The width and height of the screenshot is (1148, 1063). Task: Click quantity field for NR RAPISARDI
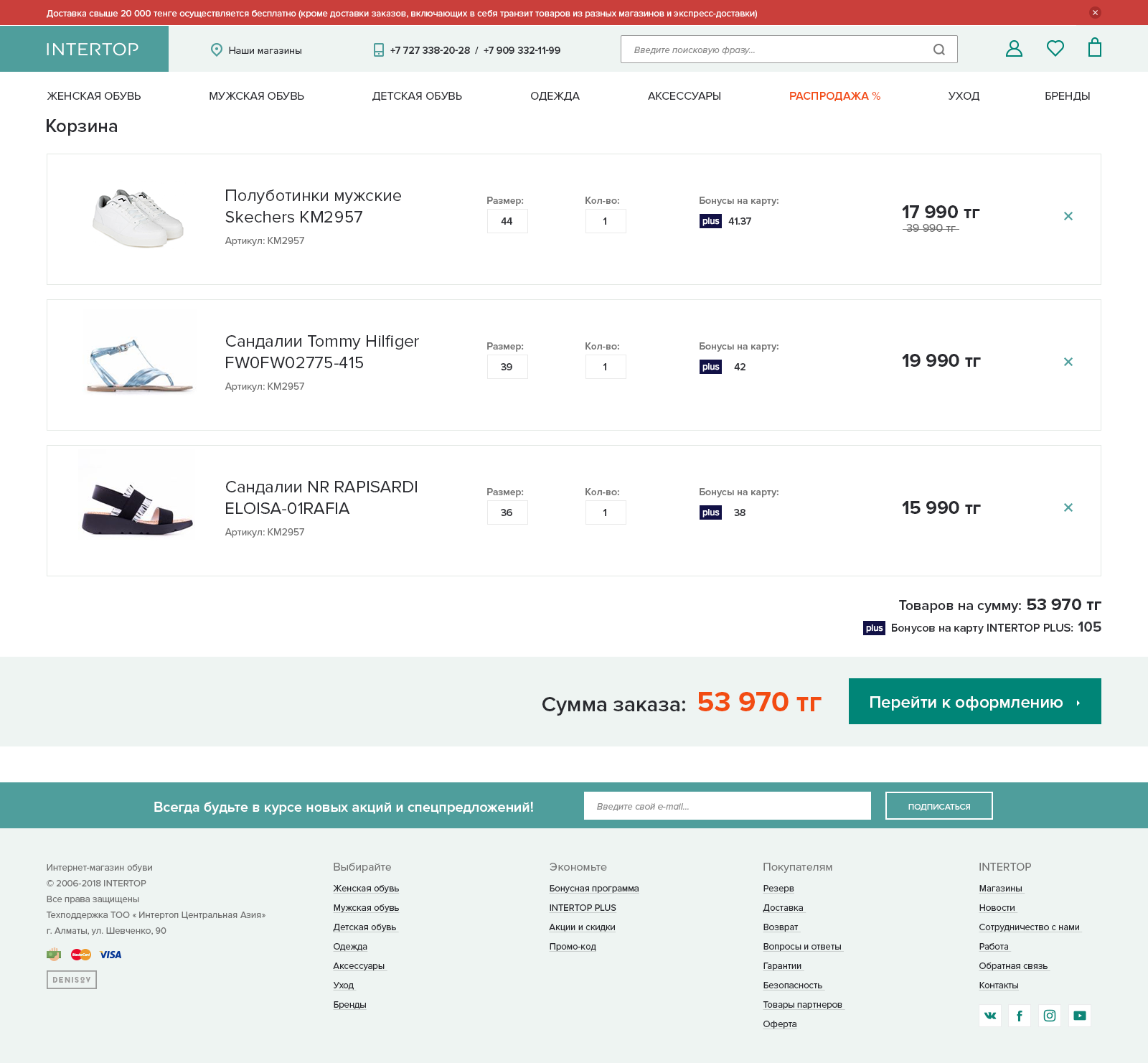[606, 512]
